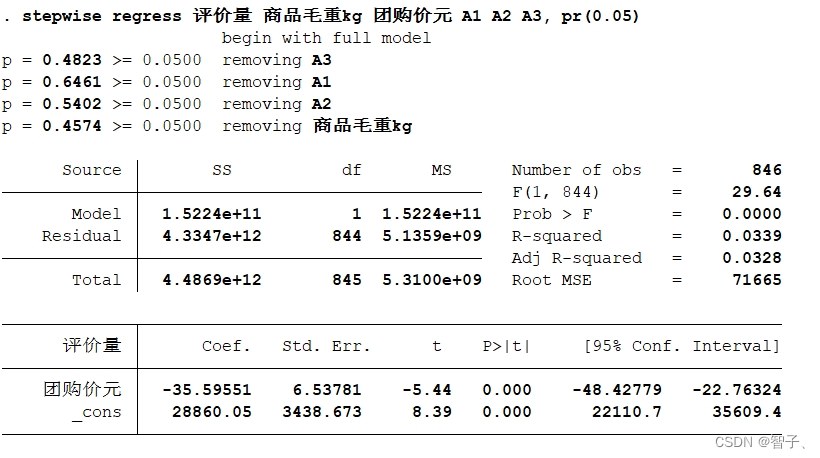Image resolution: width=820 pixels, height=458 pixels.
Task: Click 'Root MSE' label
Action: [552, 280]
